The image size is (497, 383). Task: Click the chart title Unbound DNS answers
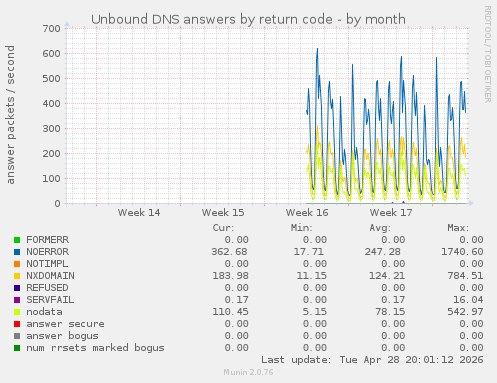(x=248, y=19)
